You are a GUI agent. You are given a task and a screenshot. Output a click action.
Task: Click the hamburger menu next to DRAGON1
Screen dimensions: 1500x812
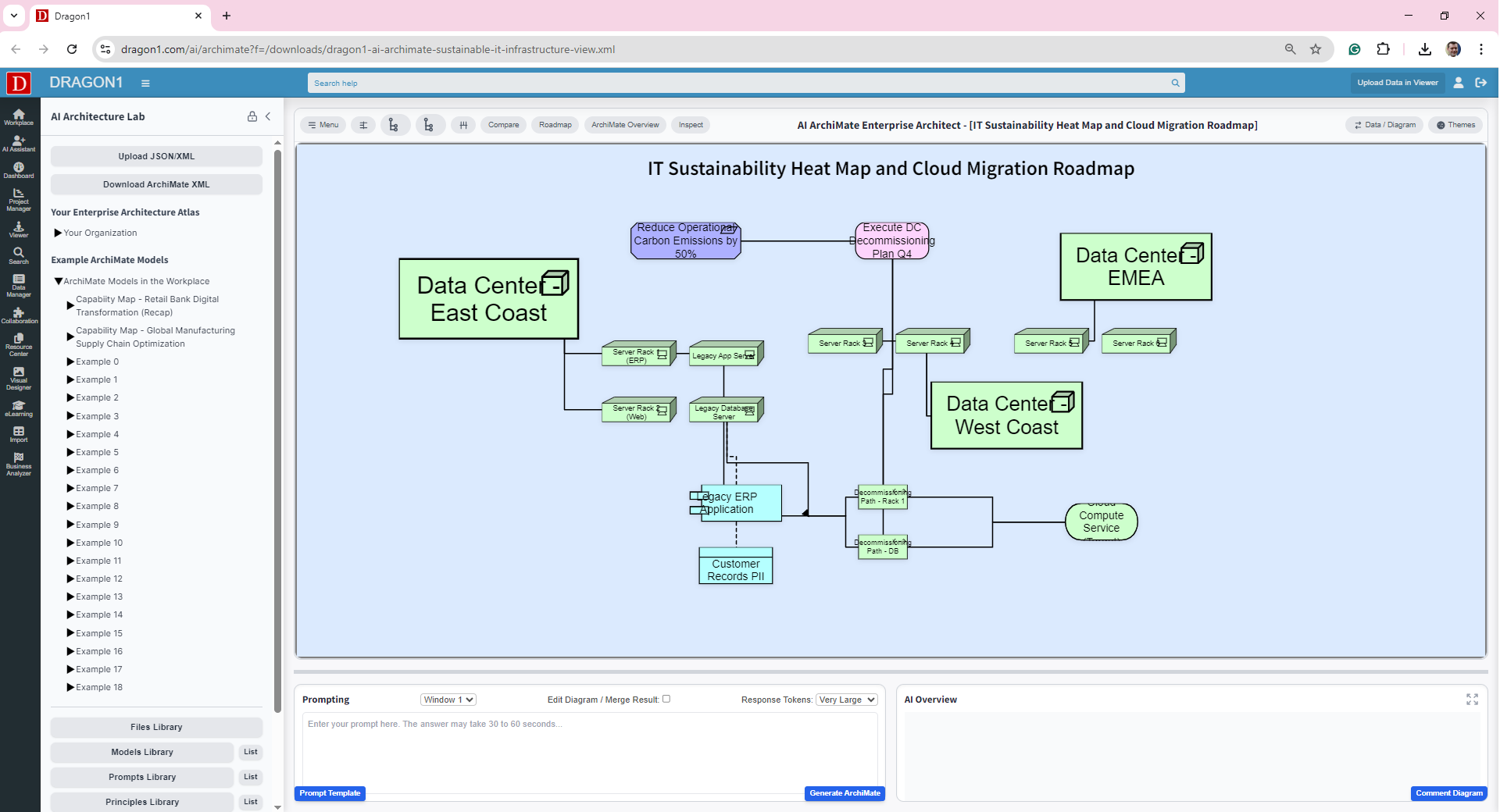tap(145, 83)
